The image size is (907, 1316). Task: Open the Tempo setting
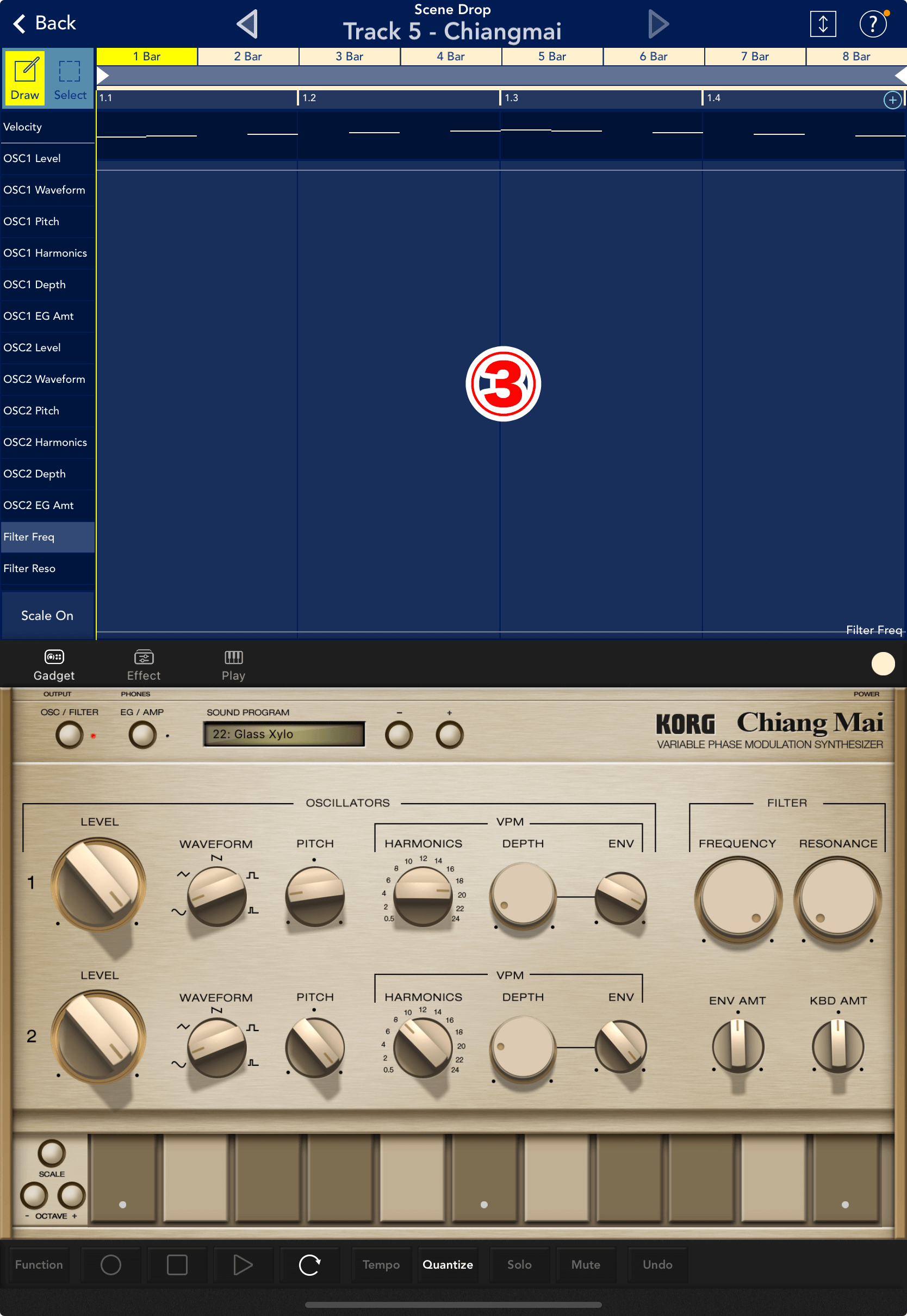tap(381, 1265)
